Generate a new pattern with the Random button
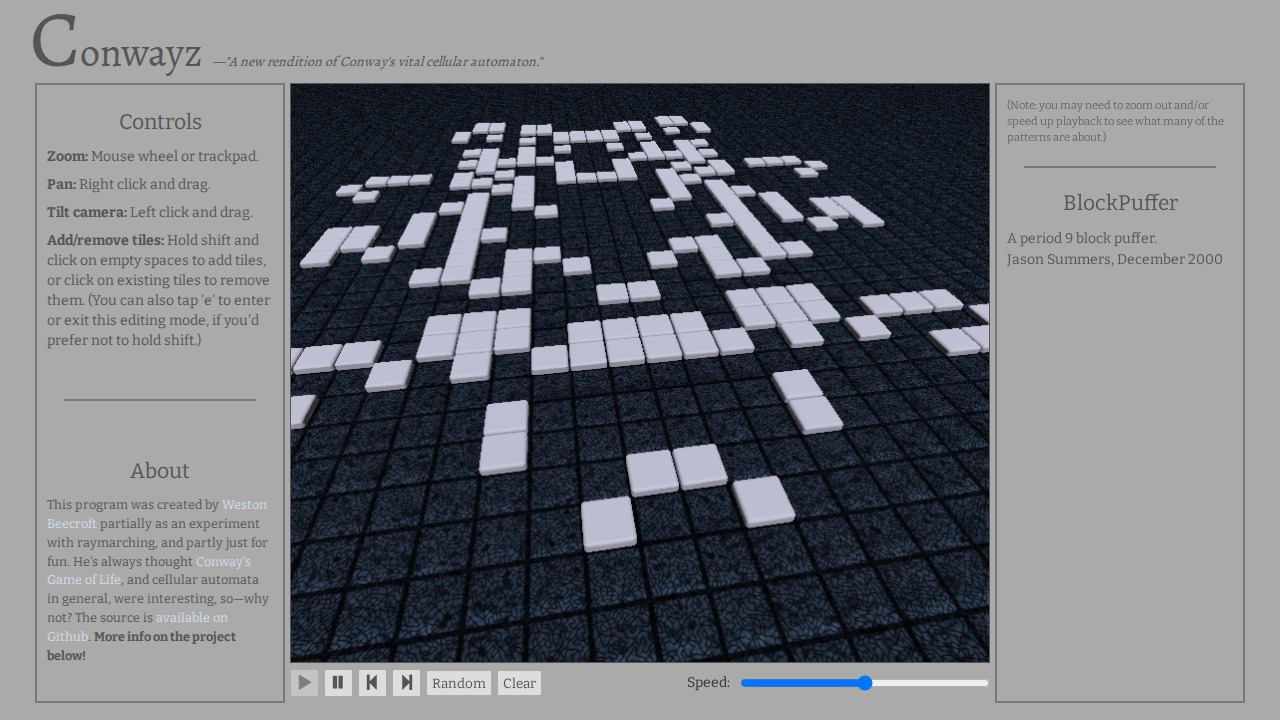Viewport: 1280px width, 720px height. tap(458, 682)
